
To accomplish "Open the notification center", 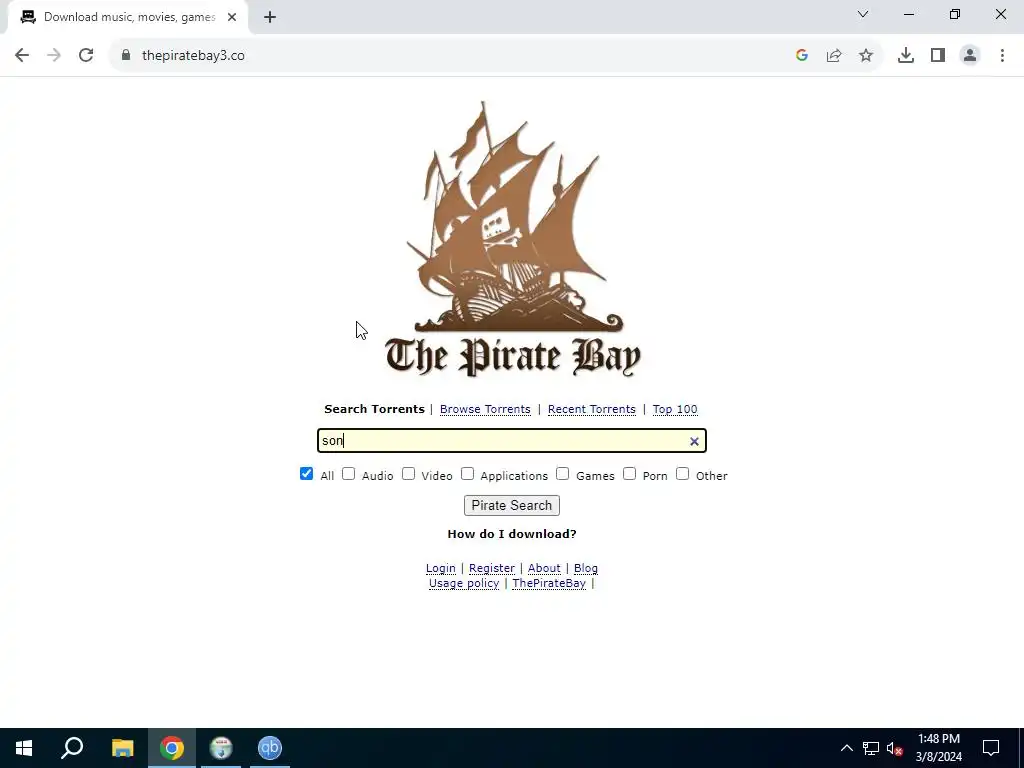I will [x=991, y=748].
